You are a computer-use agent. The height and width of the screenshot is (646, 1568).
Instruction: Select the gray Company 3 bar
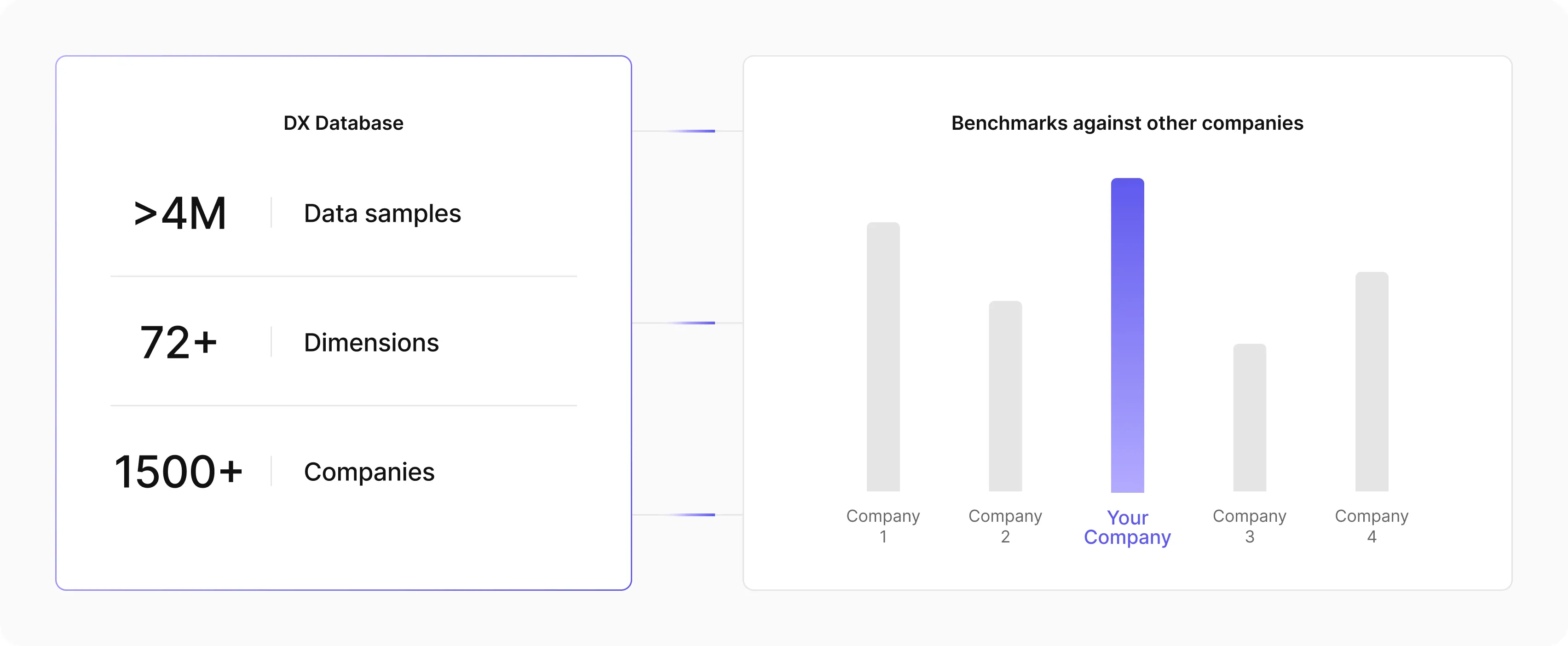[x=1249, y=418]
